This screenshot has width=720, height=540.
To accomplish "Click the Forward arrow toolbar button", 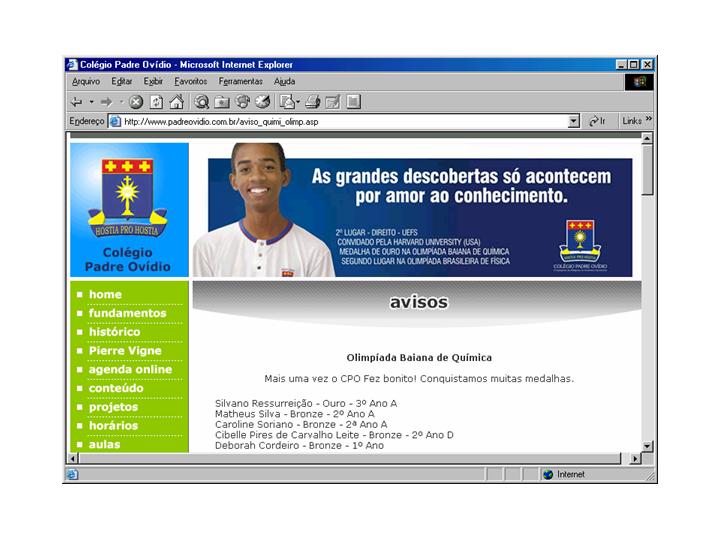I will coord(107,102).
